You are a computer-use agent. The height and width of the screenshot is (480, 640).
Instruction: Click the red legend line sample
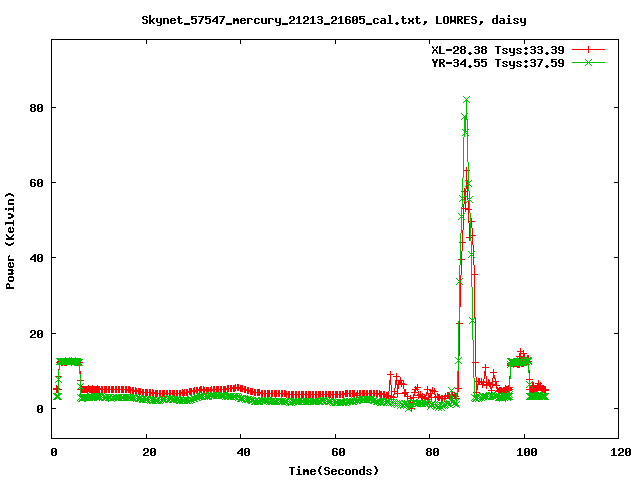click(588, 50)
